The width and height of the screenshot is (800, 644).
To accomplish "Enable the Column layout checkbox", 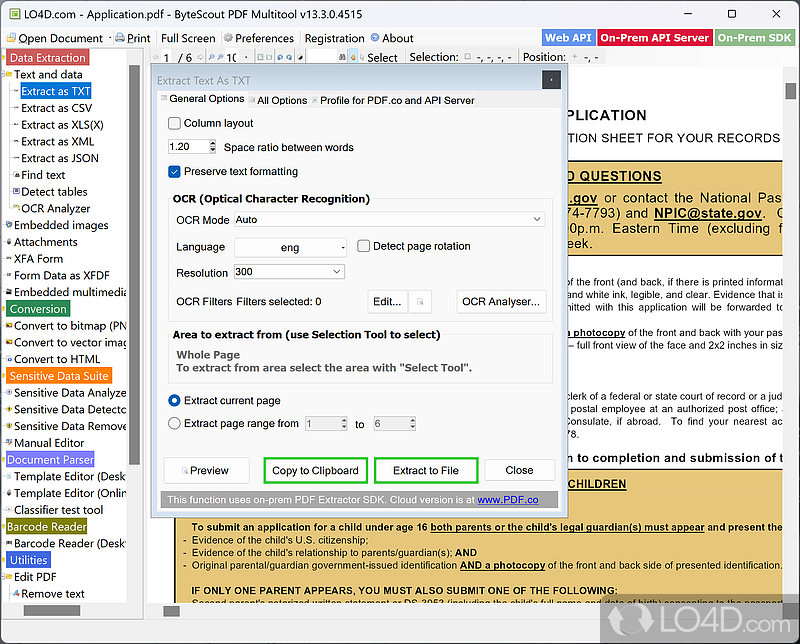I will [x=174, y=123].
